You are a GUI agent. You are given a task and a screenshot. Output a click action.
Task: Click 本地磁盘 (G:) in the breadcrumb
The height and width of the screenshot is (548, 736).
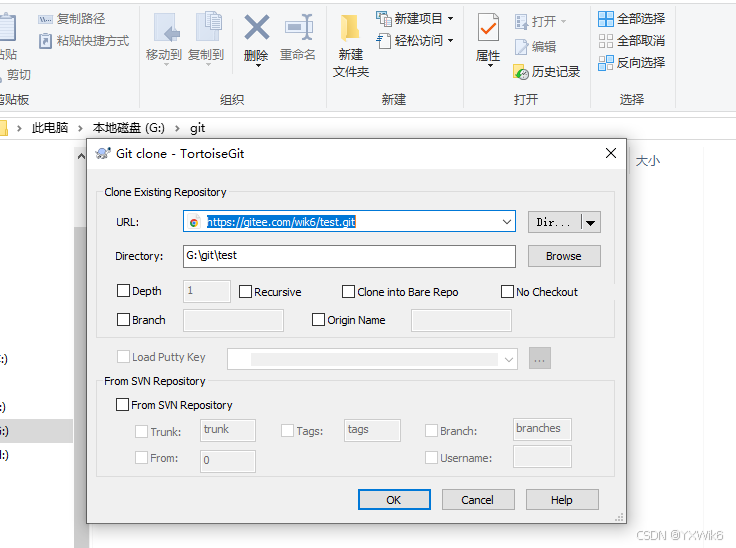[x=129, y=128]
